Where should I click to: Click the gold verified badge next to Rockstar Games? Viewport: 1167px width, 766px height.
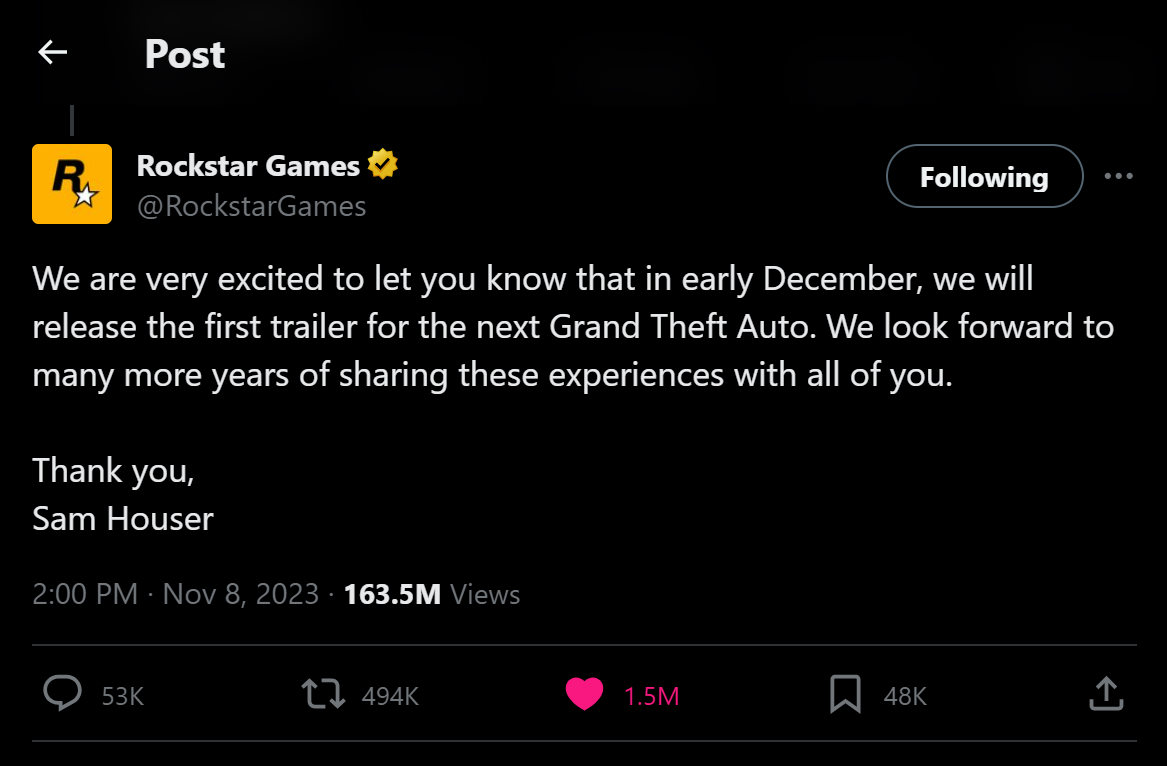(384, 164)
